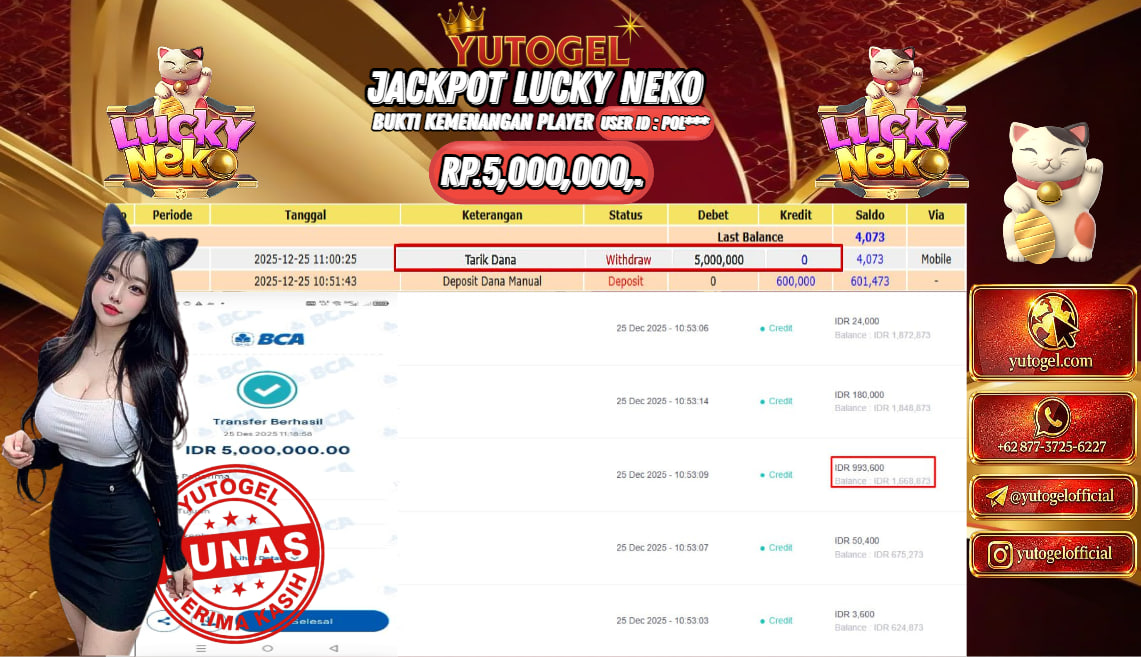Screen dimensions: 1141x657
Task: Click the Transfer Berhasil checkmark icon
Action: click(x=267, y=389)
